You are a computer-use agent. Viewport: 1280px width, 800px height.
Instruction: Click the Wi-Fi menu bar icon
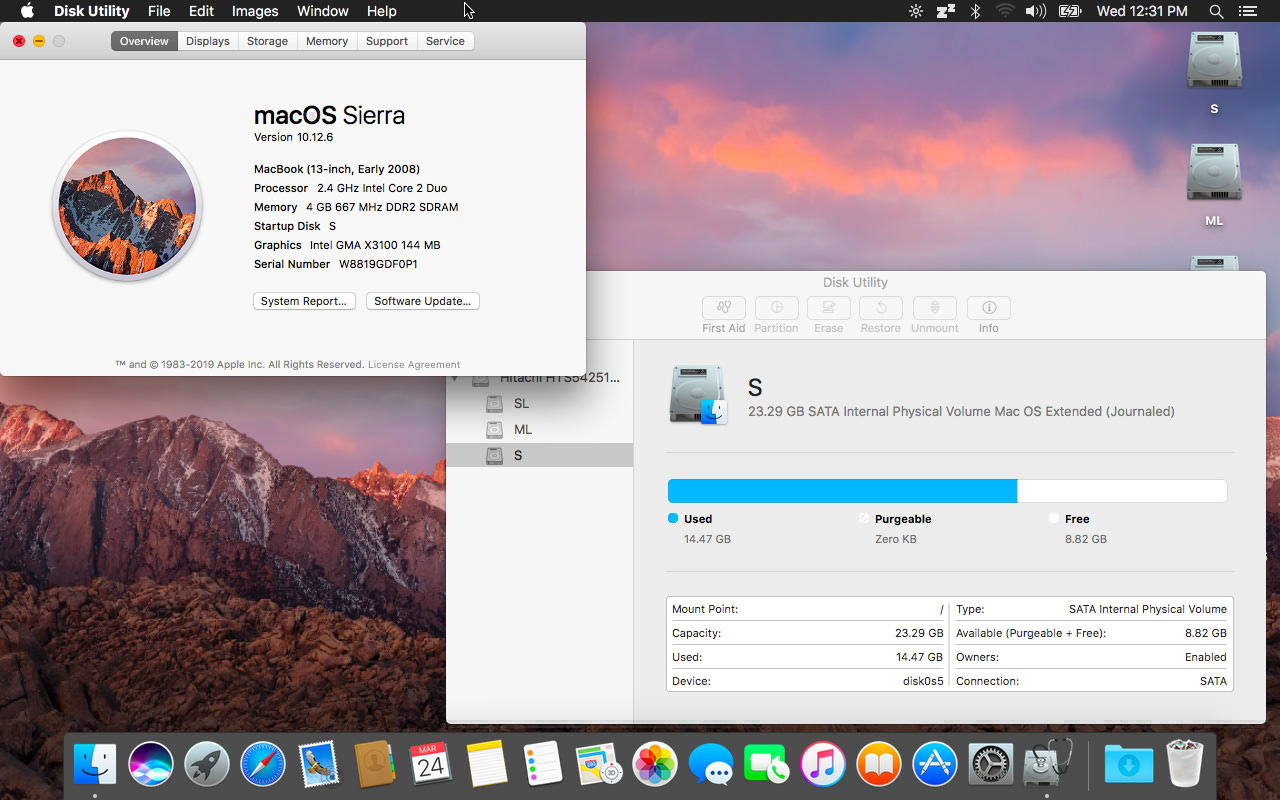[1005, 11]
